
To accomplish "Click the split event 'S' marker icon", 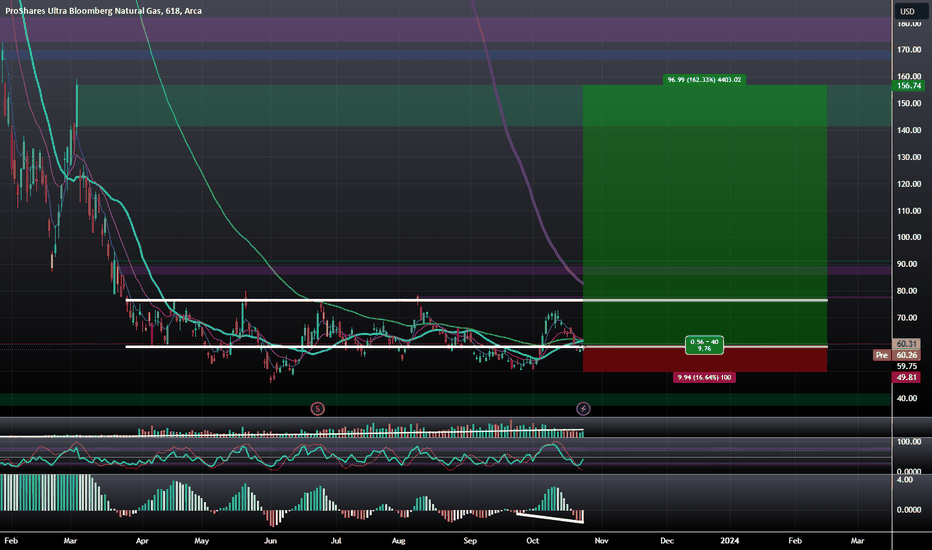I will tap(318, 408).
